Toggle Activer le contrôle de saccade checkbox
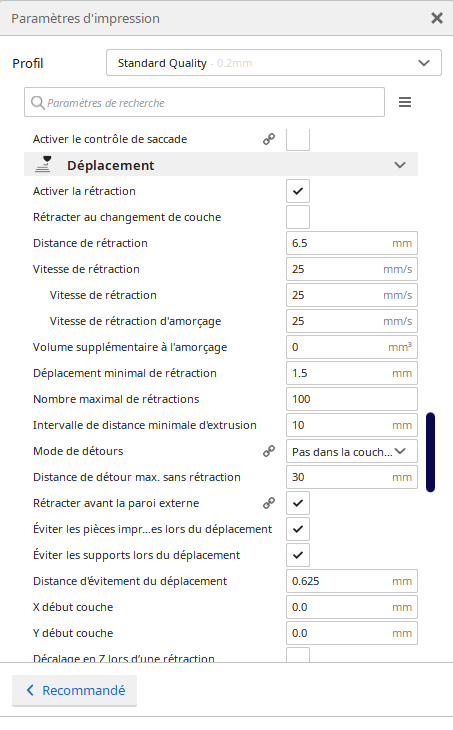453x730 pixels. [x=298, y=140]
